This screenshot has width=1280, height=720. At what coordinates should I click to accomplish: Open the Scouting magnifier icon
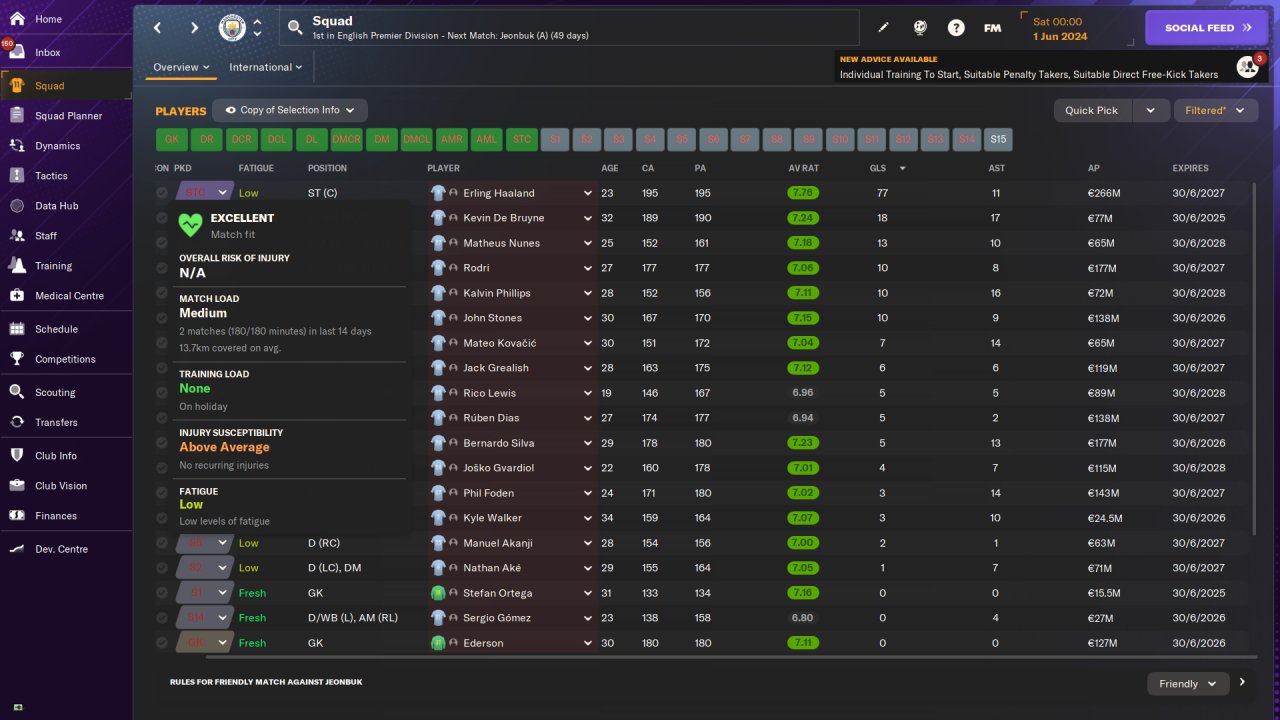17,392
